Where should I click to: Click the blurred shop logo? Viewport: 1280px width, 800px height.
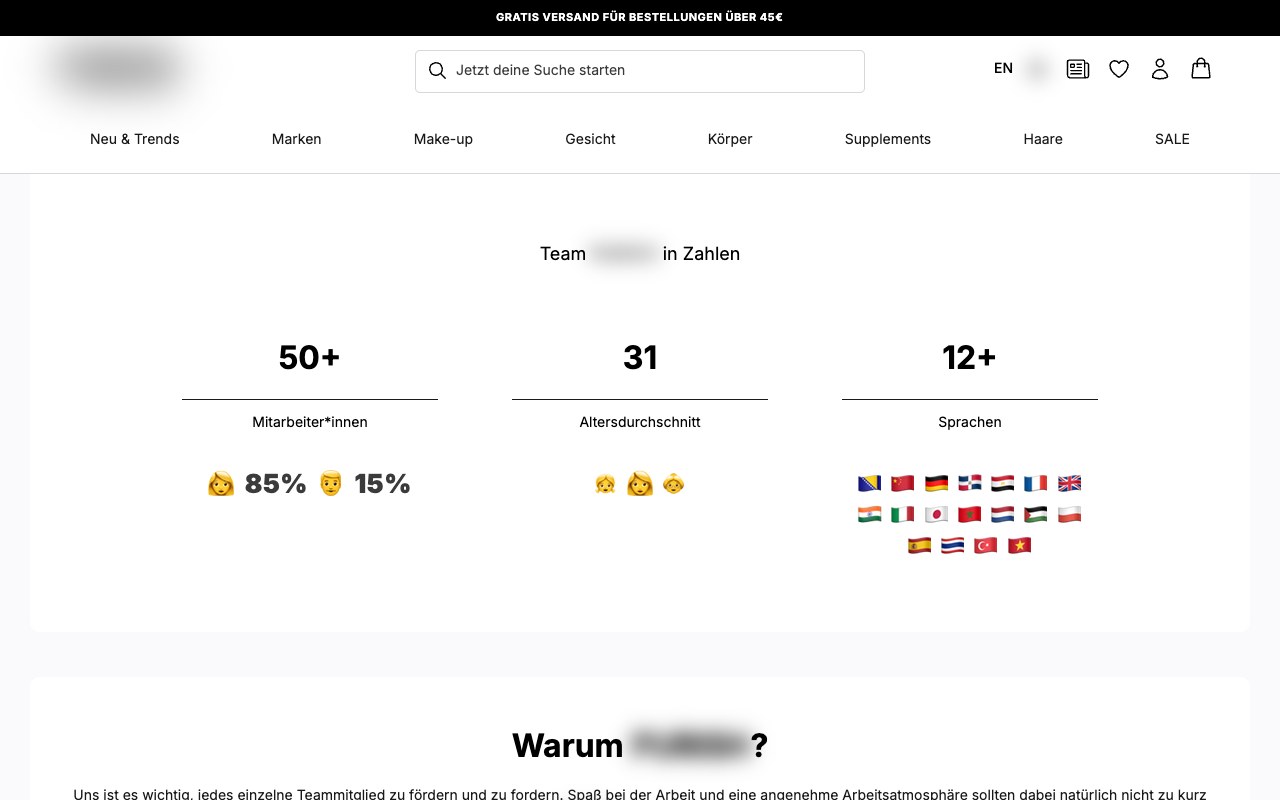click(120, 69)
